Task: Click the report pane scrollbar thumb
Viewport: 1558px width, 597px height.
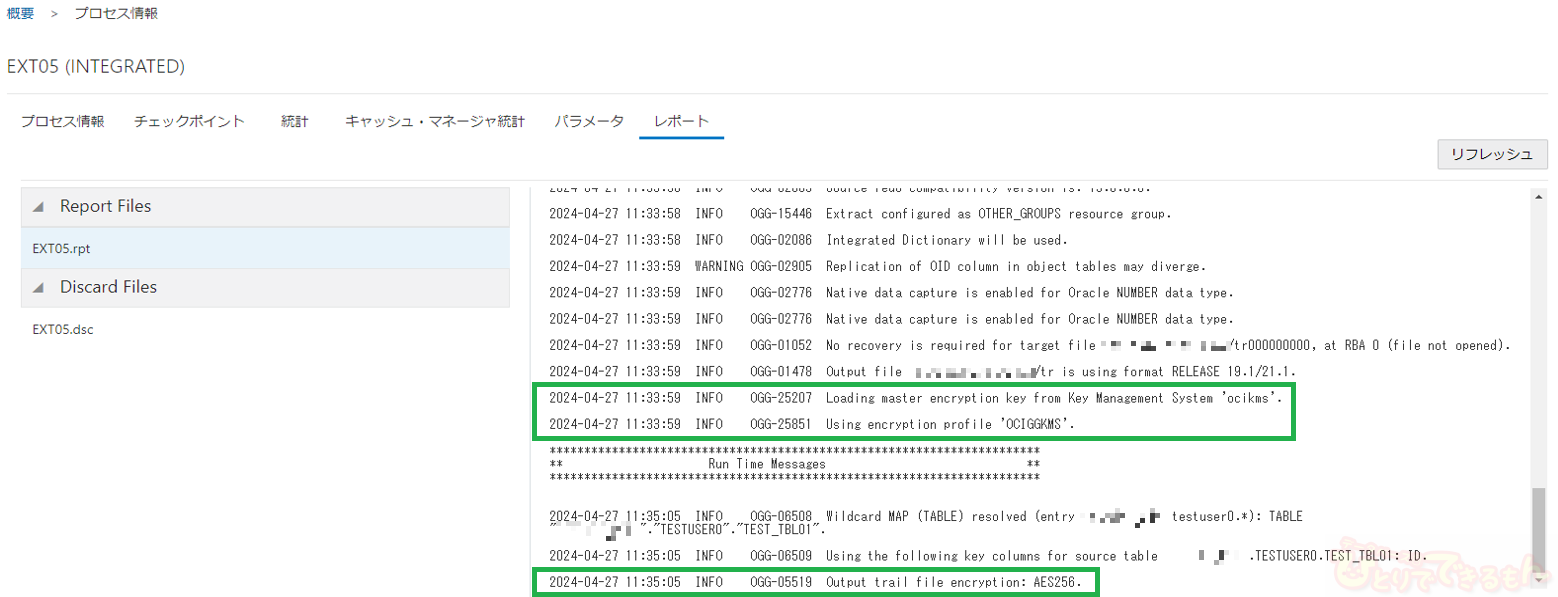Action: click(x=1539, y=540)
